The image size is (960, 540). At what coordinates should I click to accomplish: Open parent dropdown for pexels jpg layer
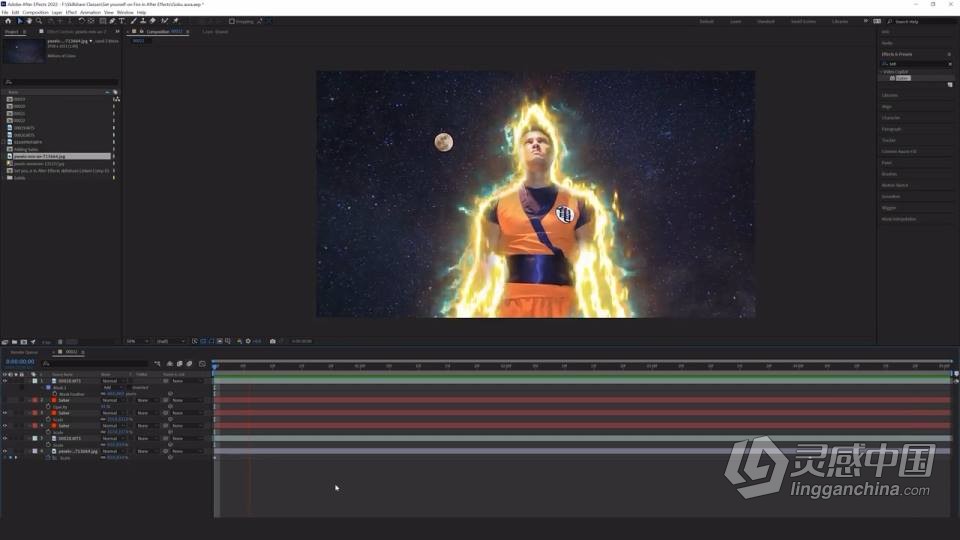click(187, 451)
